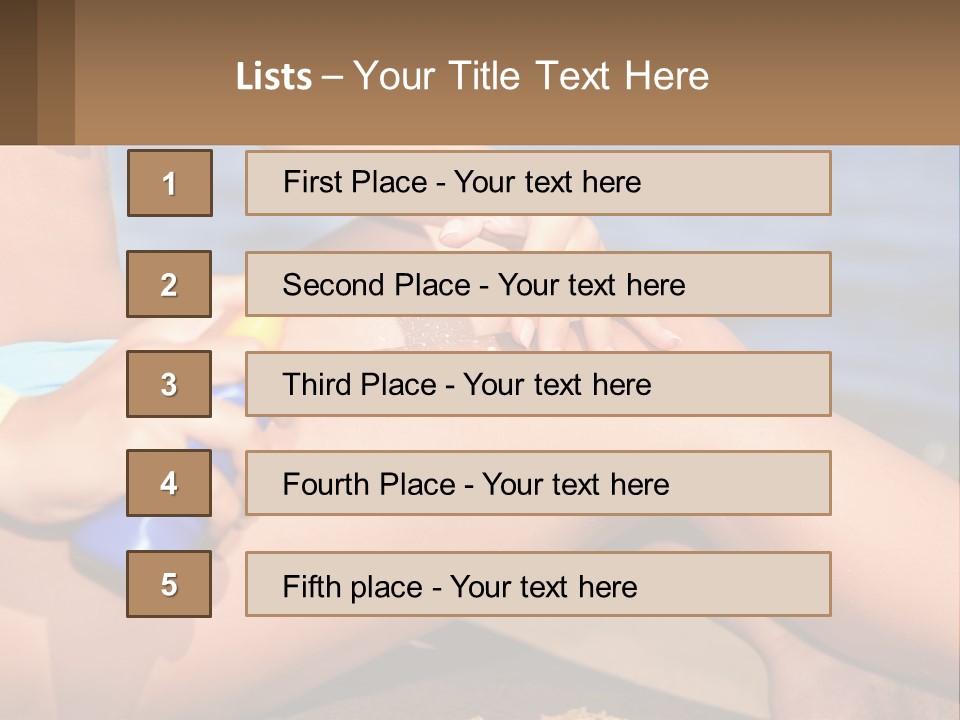Click the word Third in third row
Screen dimensions: 960x720
coord(317,384)
